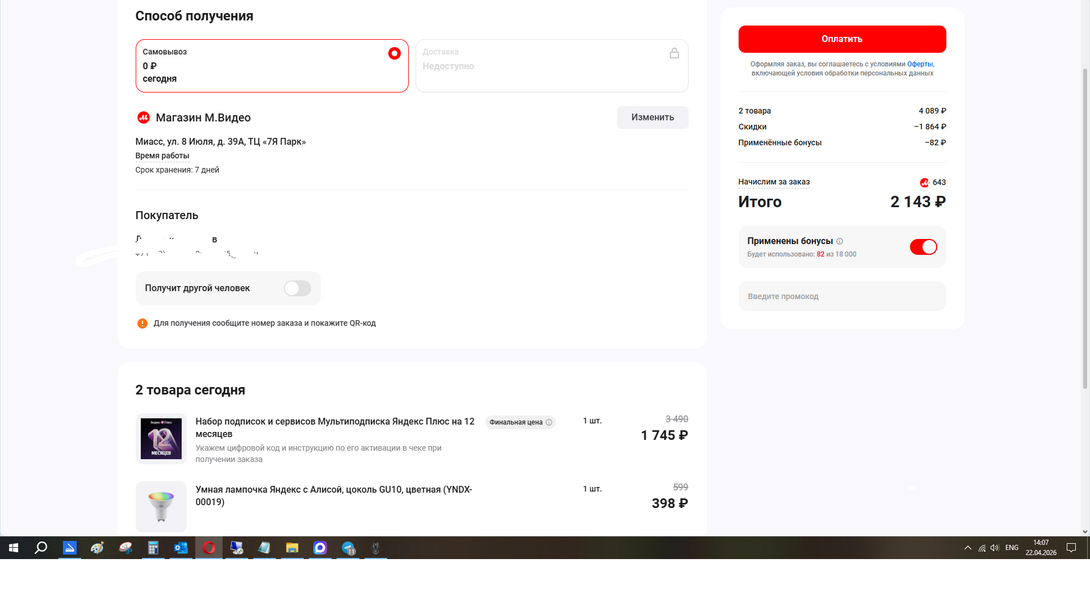1090x613 pixels.
Task: Open the smart bulb GU10 thumbnail
Action: click(x=161, y=507)
